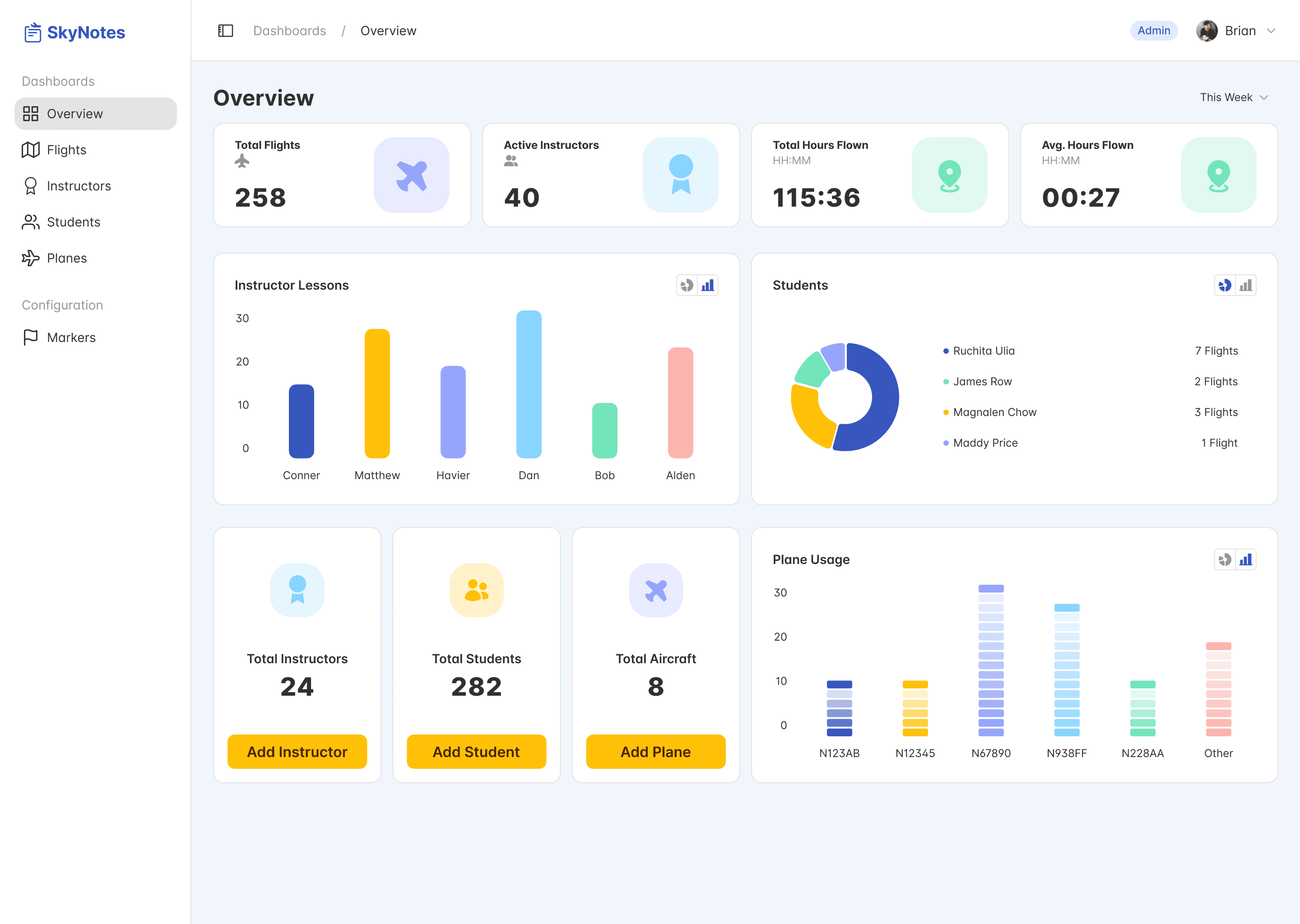The width and height of the screenshot is (1300, 924).
Task: Click the Matthew bar in Instructor Lessons
Action: (377, 394)
